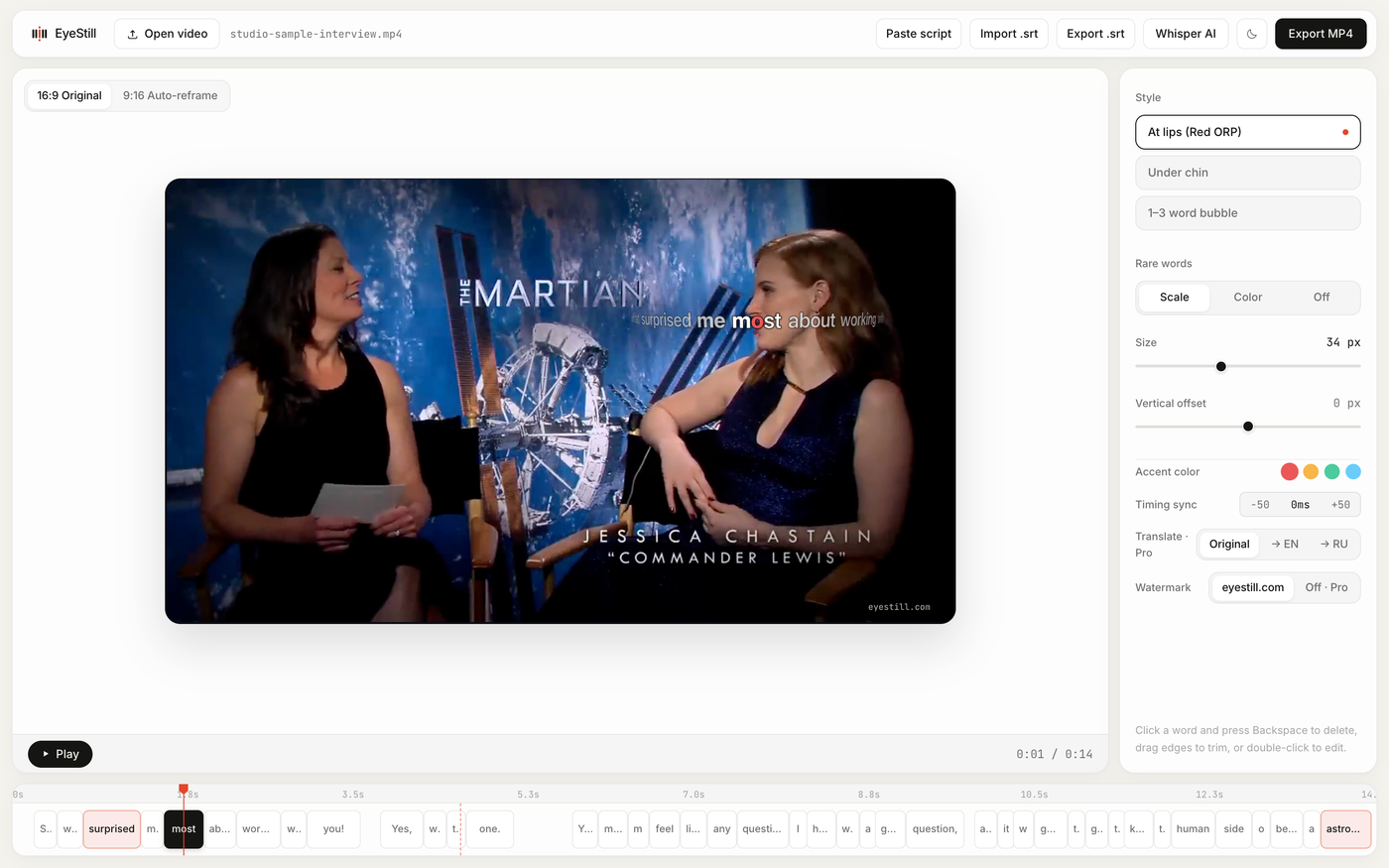Viewport: 1389px width, 868px height.
Task: Click the Export .srt button
Action: pos(1095,34)
